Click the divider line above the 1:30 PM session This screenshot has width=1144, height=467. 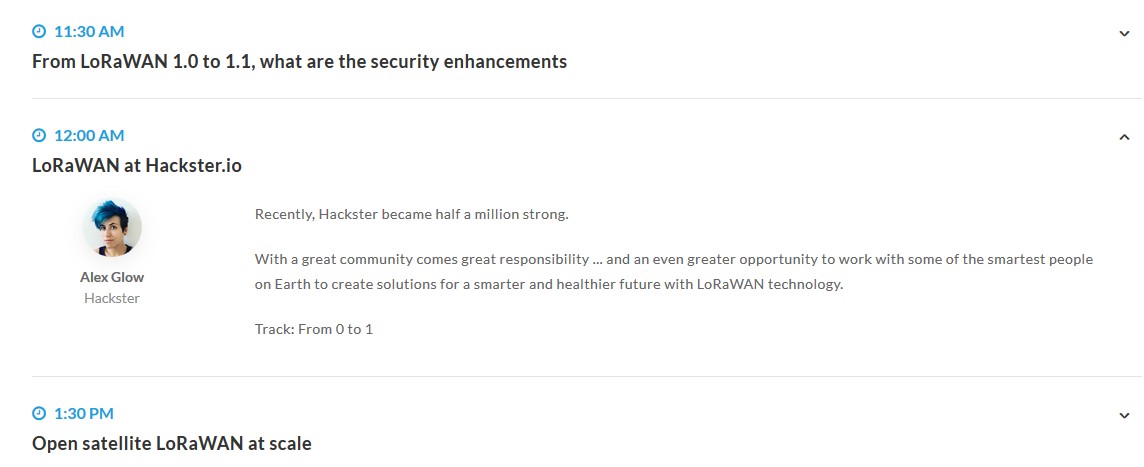click(x=586, y=376)
